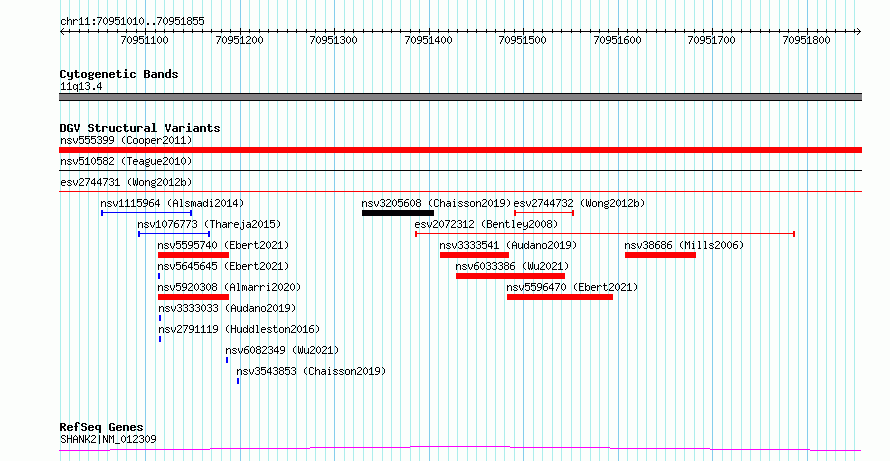
Task: Click the nsv555399 (Cooper2011) red variant bar
Action: tap(460, 150)
